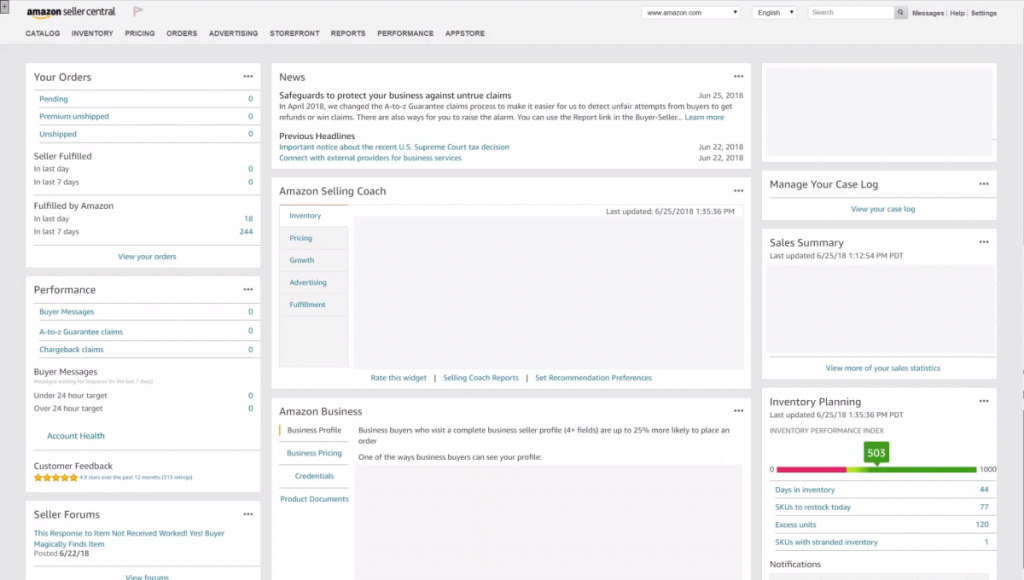Viewport: 1024px width, 580px height.
Task: Click the Amazon Seller Central logo
Action: pos(72,13)
